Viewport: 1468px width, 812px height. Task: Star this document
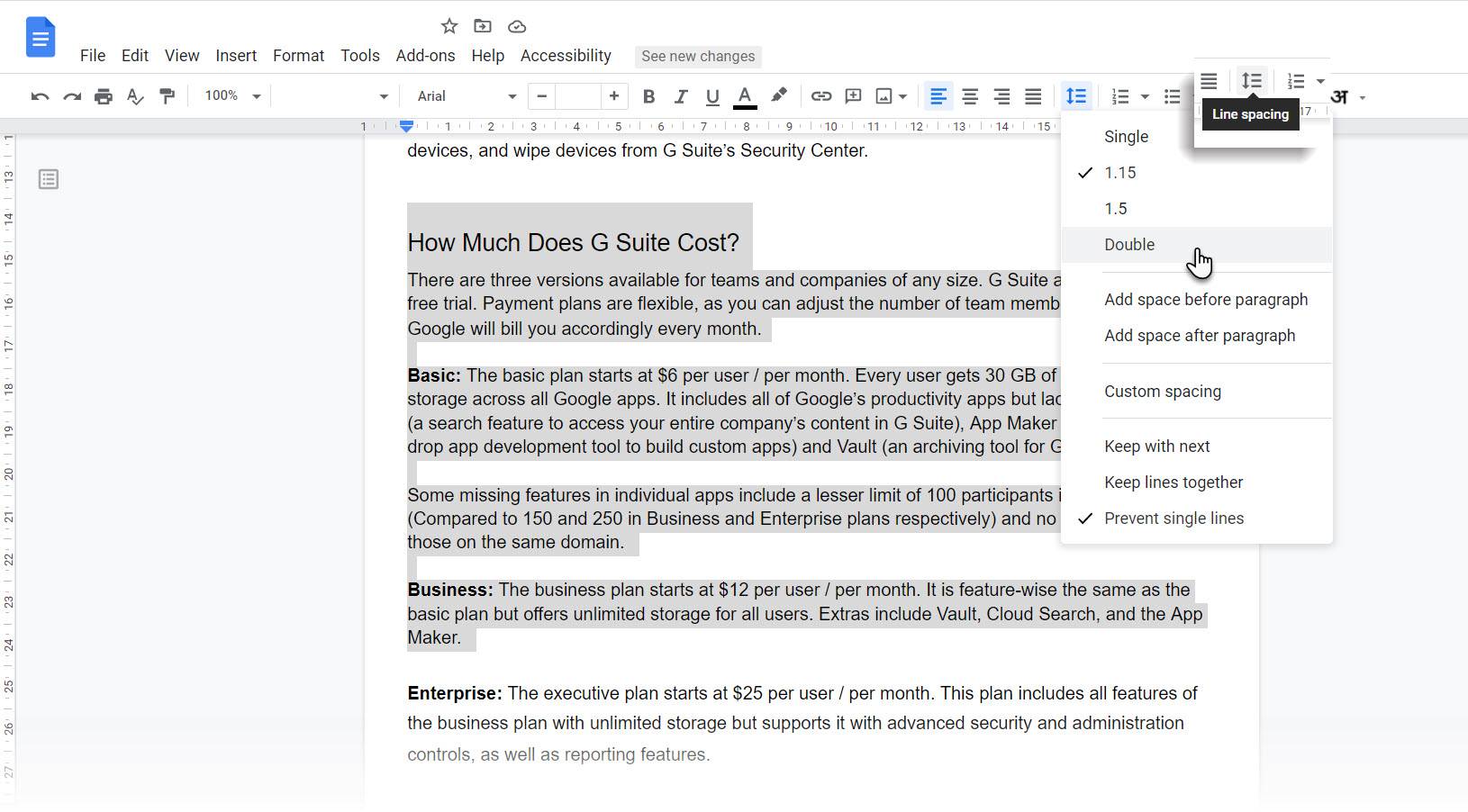pos(449,26)
